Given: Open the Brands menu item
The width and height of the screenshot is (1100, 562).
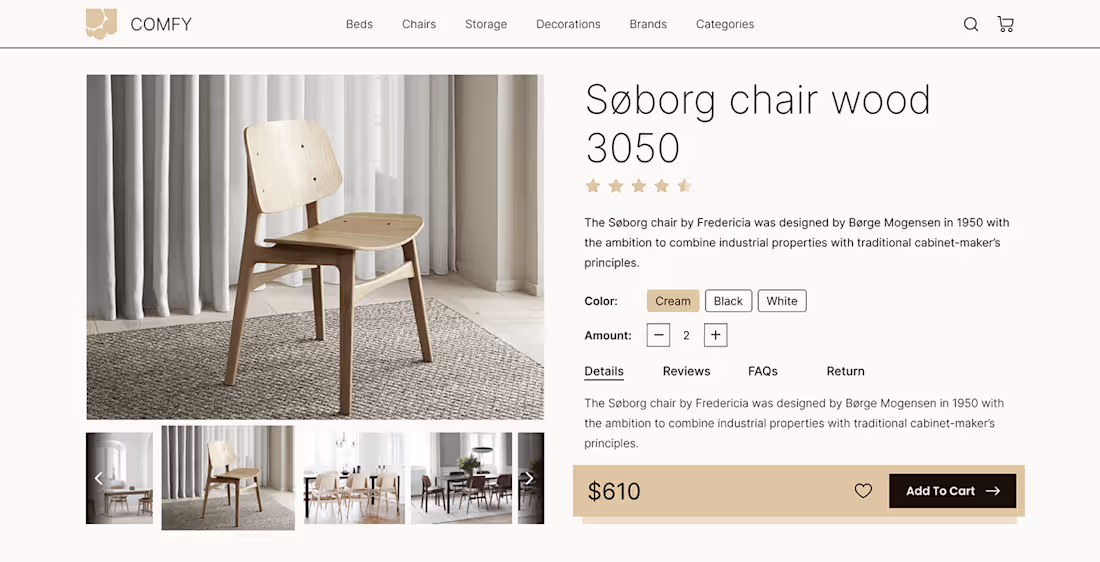Looking at the screenshot, I should point(648,24).
